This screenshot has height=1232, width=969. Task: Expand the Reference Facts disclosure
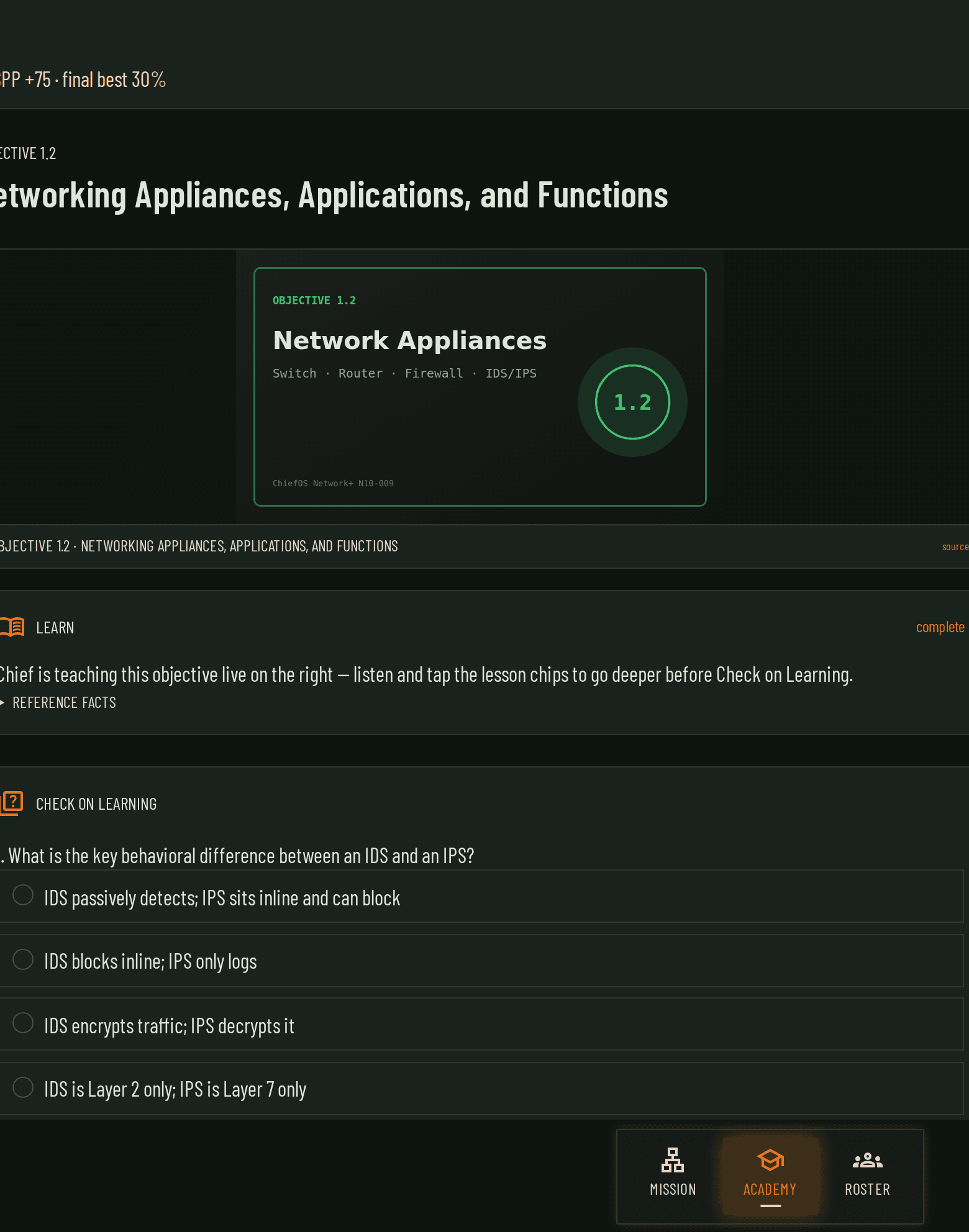pyautogui.click(x=58, y=702)
